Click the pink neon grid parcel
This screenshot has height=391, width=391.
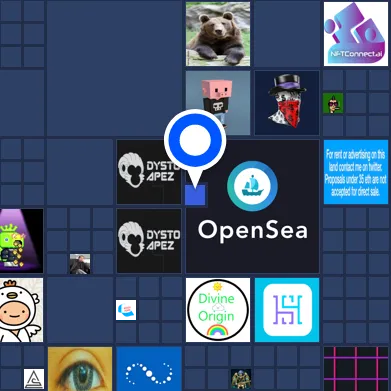[x=356, y=369]
